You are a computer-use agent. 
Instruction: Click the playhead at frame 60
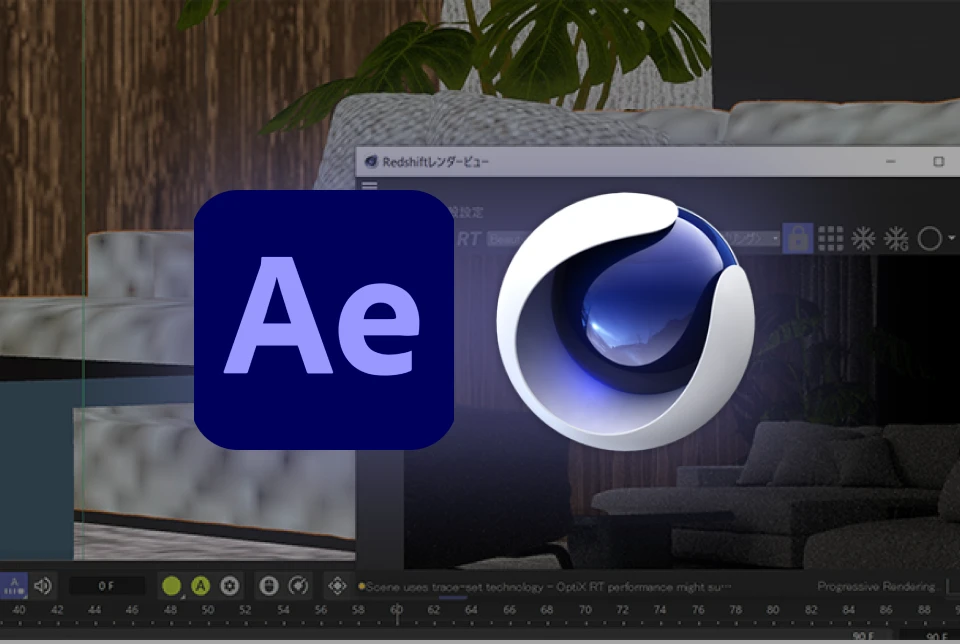[397, 612]
